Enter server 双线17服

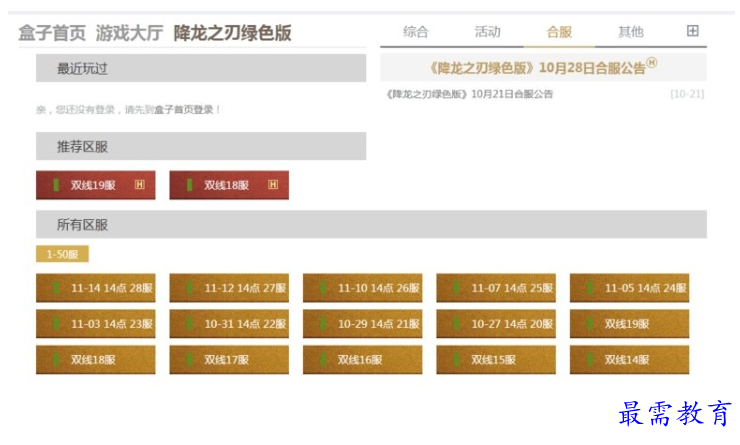[x=229, y=360]
